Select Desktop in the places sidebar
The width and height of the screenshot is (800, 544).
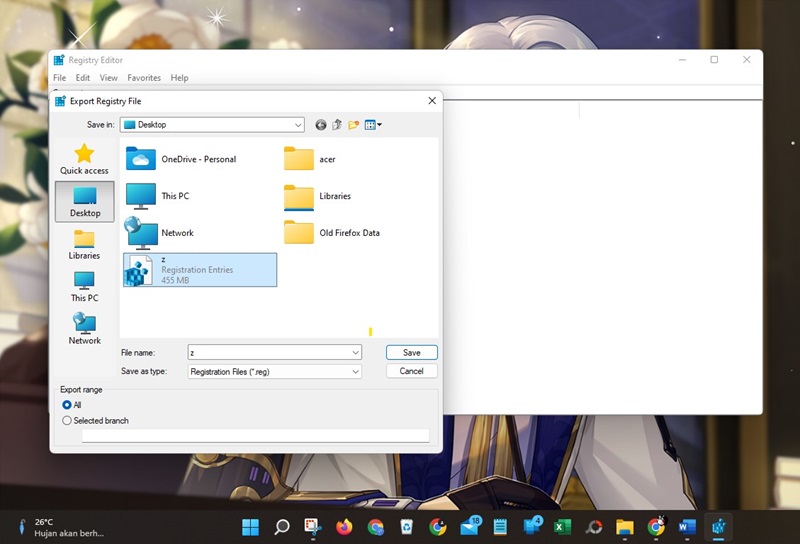coord(85,202)
